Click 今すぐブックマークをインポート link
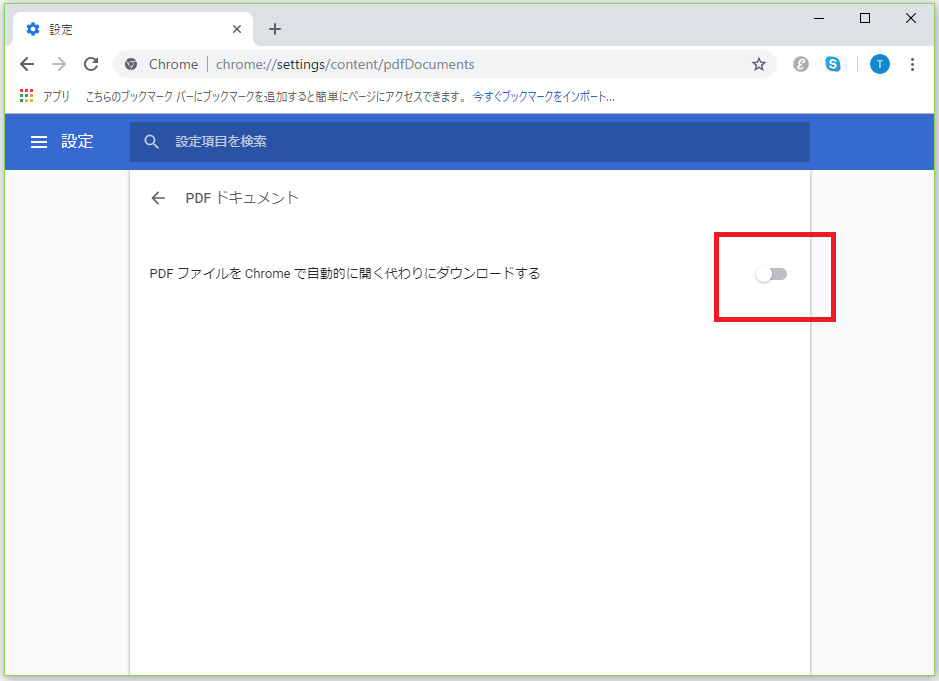The height and width of the screenshot is (681, 939). pyautogui.click(x=543, y=97)
